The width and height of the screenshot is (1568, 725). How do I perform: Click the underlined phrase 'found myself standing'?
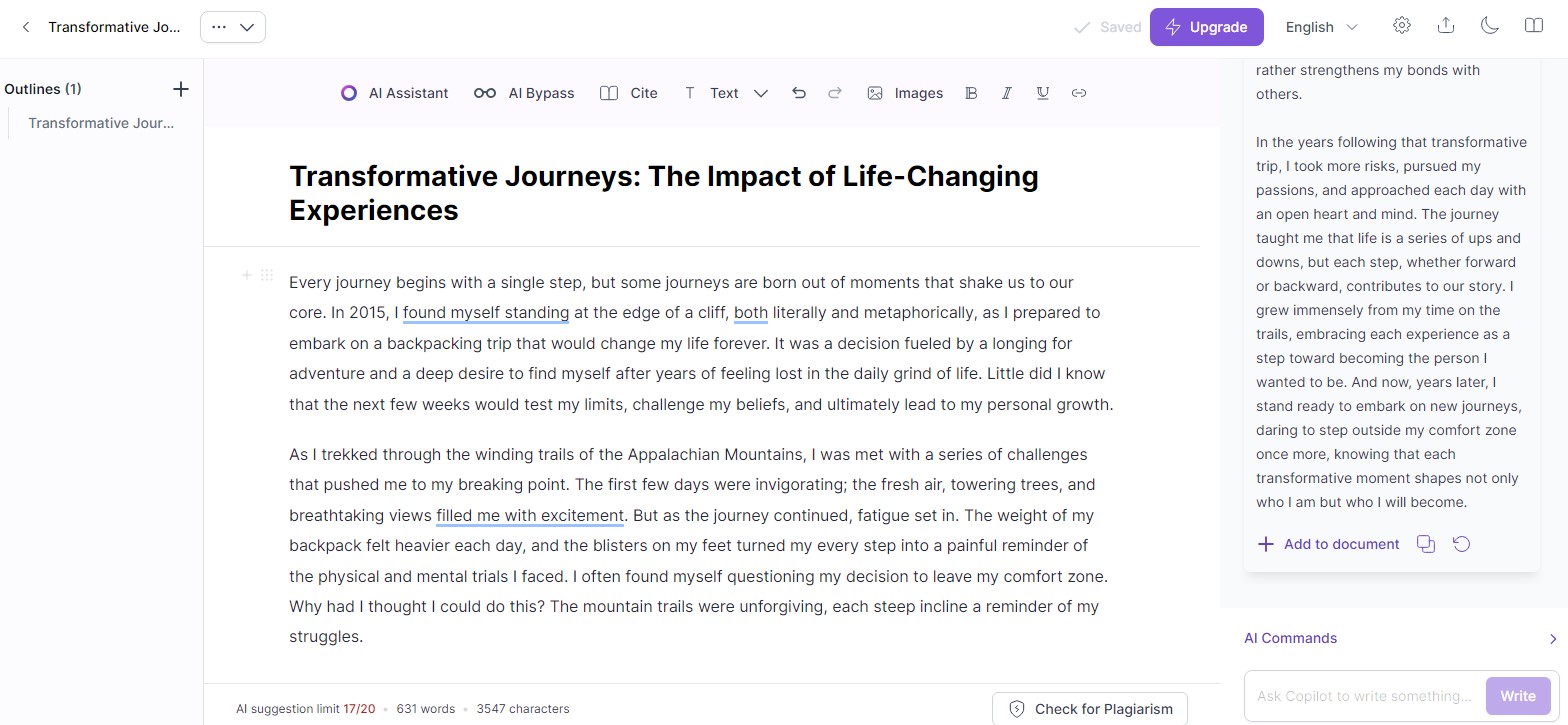486,313
